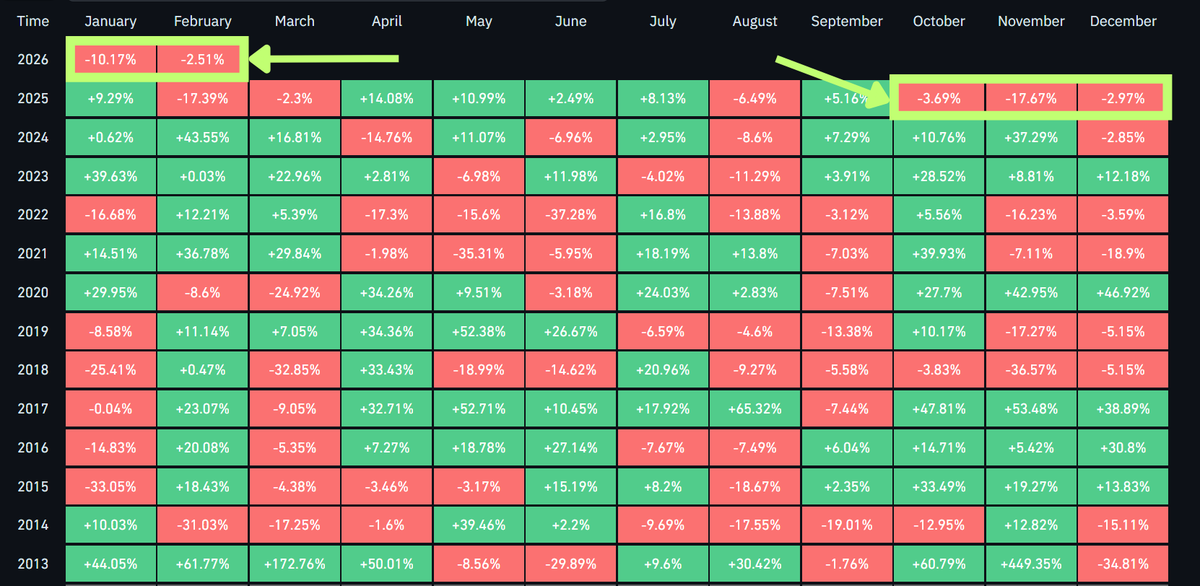The width and height of the screenshot is (1200, 586).
Task: Select the 2022 row label
Action: [x=33, y=214]
